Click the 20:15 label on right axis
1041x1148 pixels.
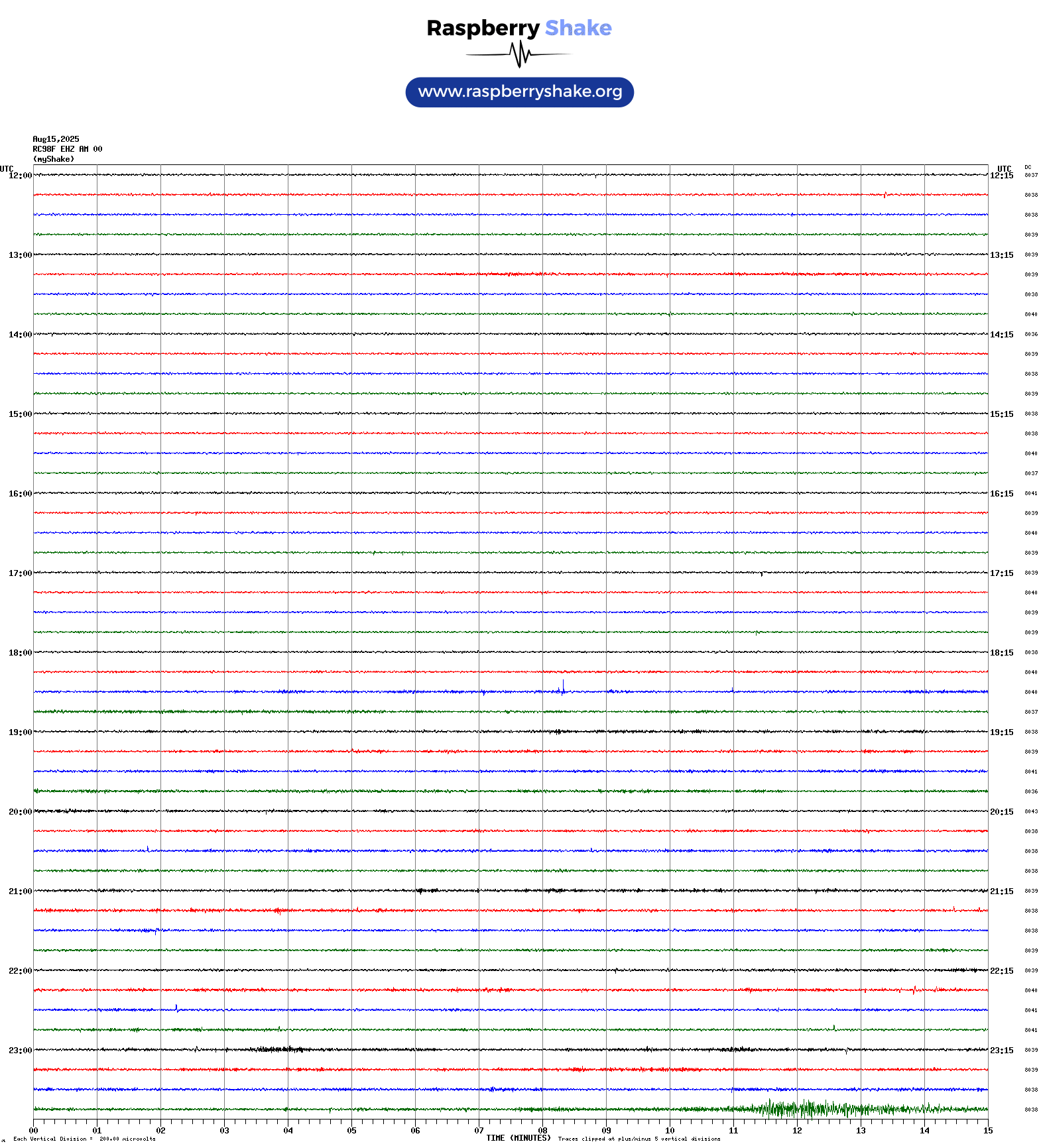tap(1002, 812)
